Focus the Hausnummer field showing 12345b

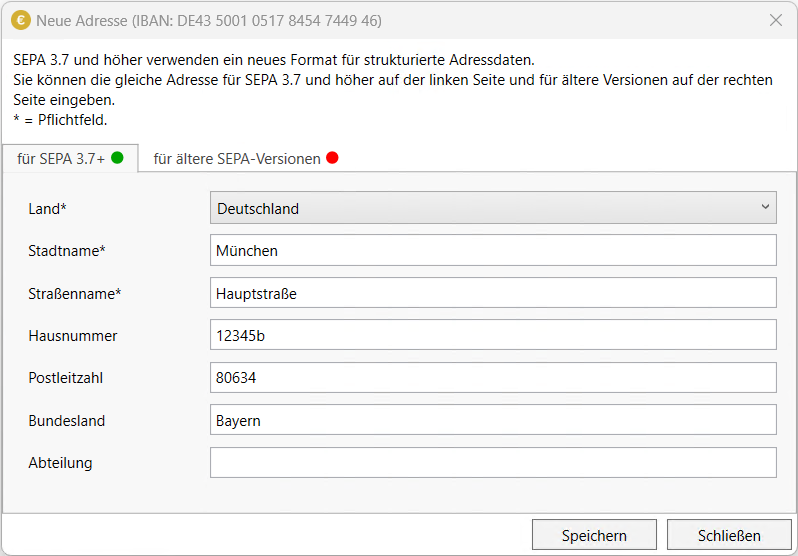point(493,335)
